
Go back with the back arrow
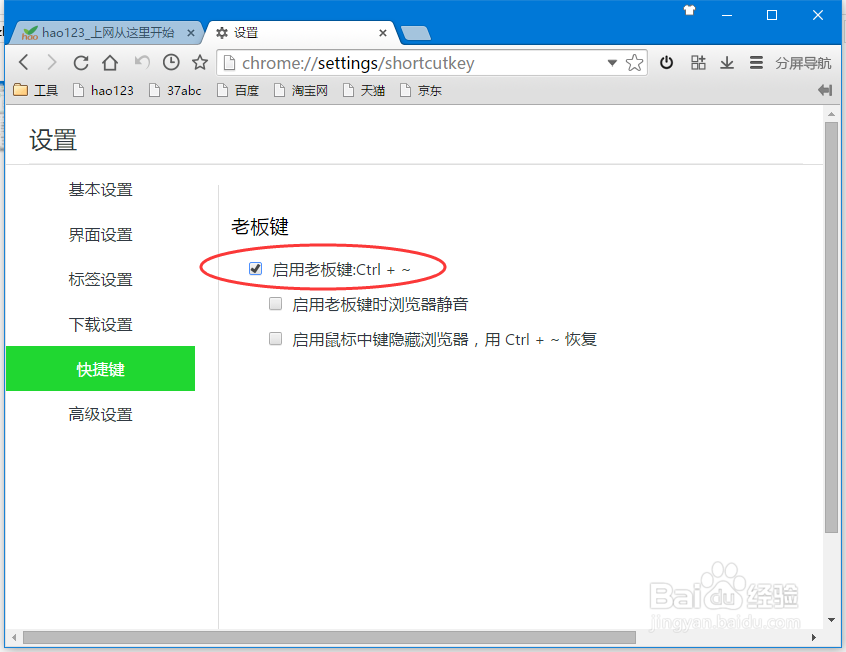point(23,63)
